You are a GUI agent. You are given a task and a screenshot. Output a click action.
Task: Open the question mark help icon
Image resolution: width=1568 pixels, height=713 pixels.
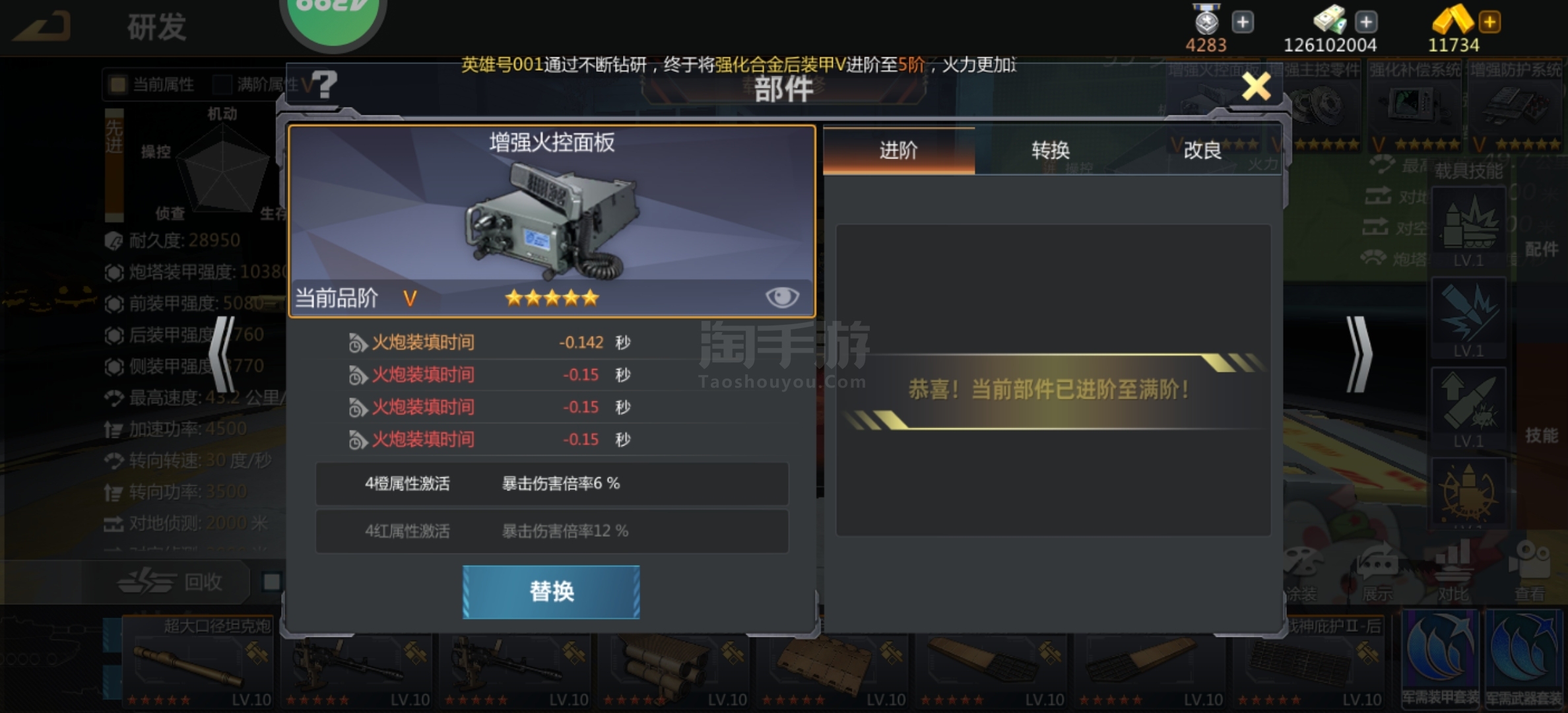[324, 85]
